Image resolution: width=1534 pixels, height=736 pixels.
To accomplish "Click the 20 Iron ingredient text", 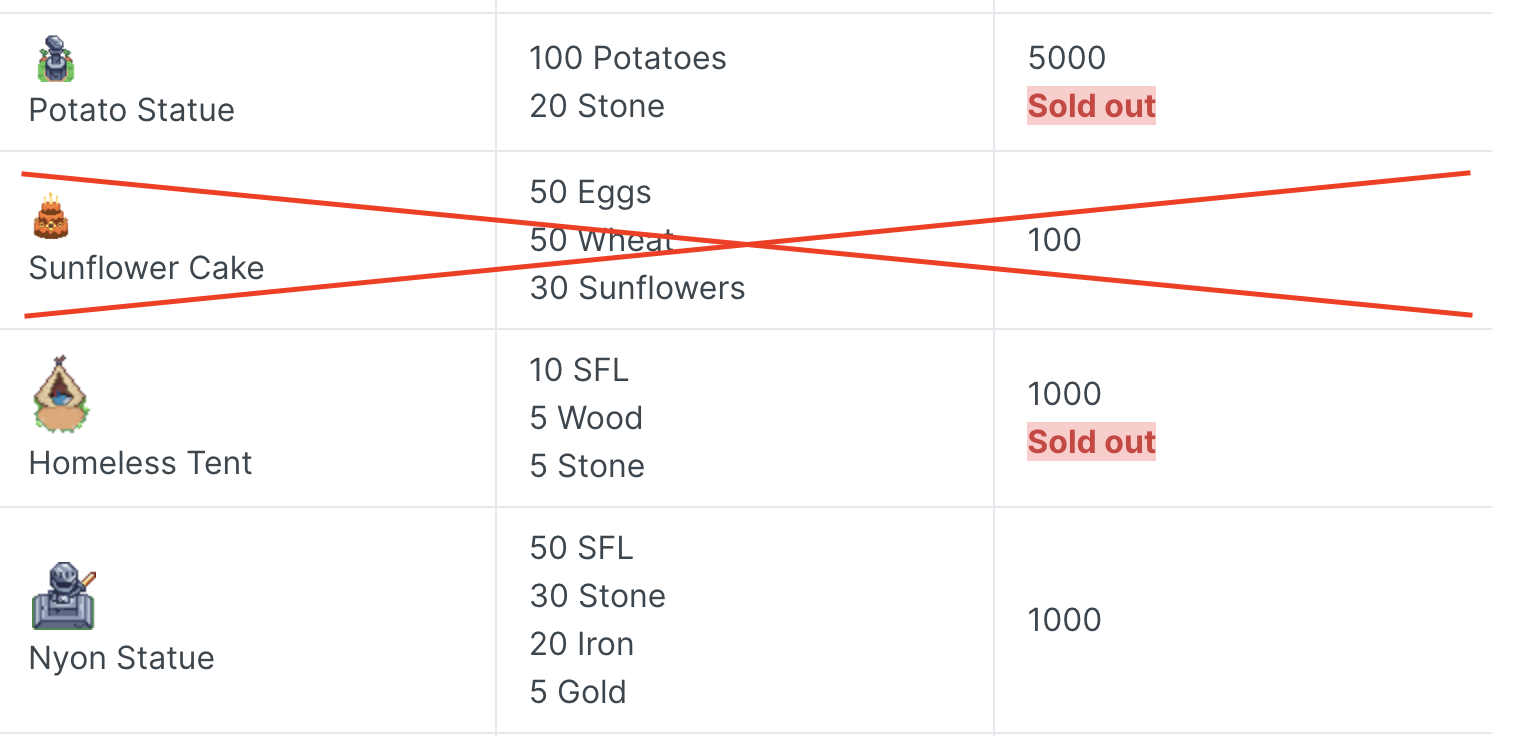I will click(x=582, y=644).
